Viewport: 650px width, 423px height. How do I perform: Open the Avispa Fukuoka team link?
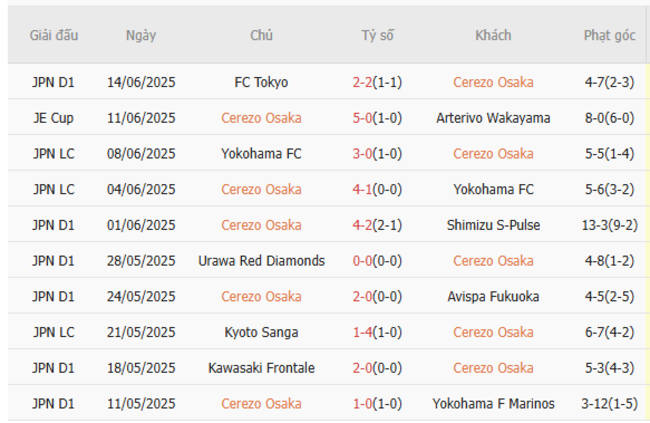click(x=493, y=297)
